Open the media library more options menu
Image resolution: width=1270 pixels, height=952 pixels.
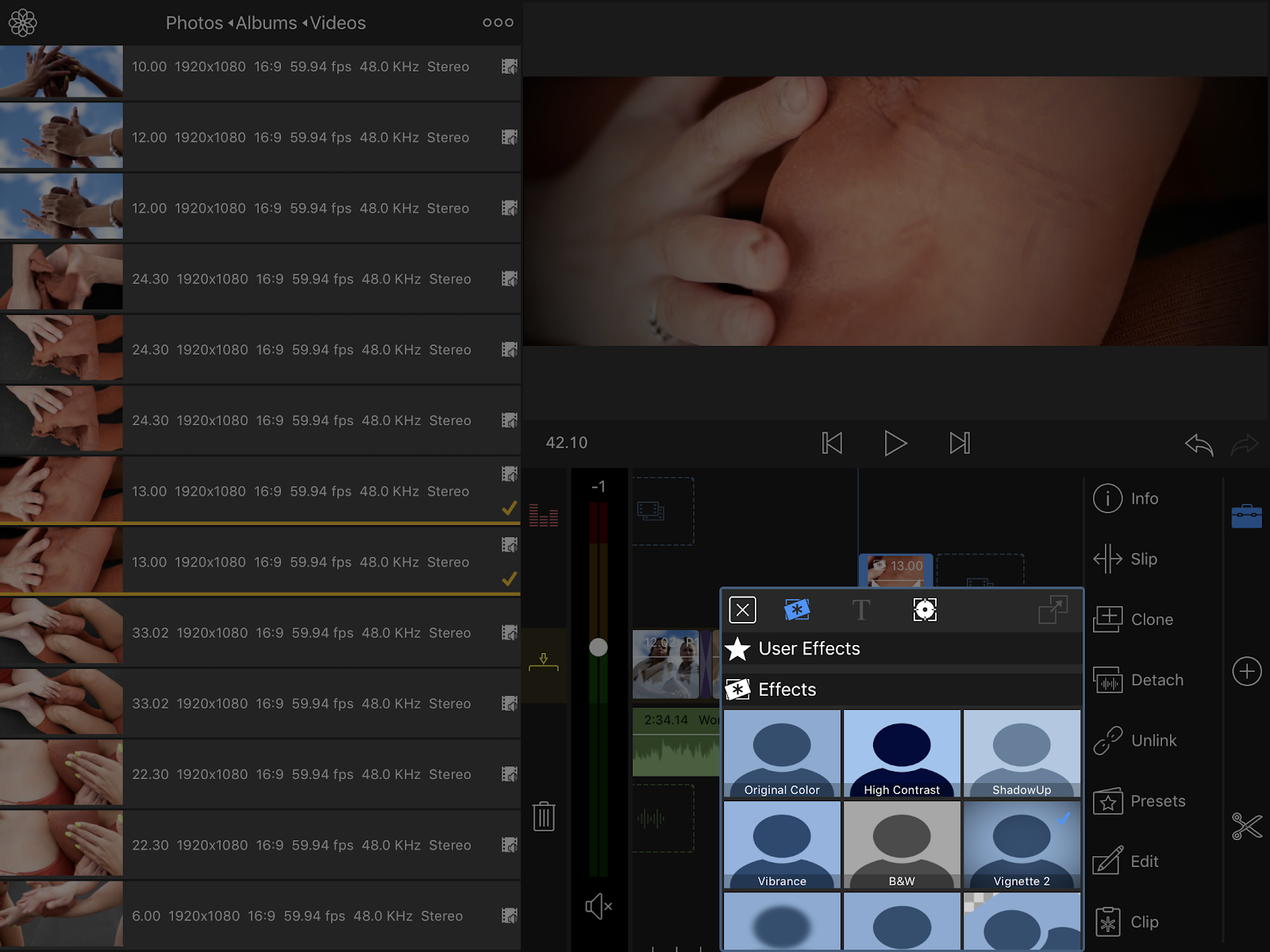tap(498, 23)
